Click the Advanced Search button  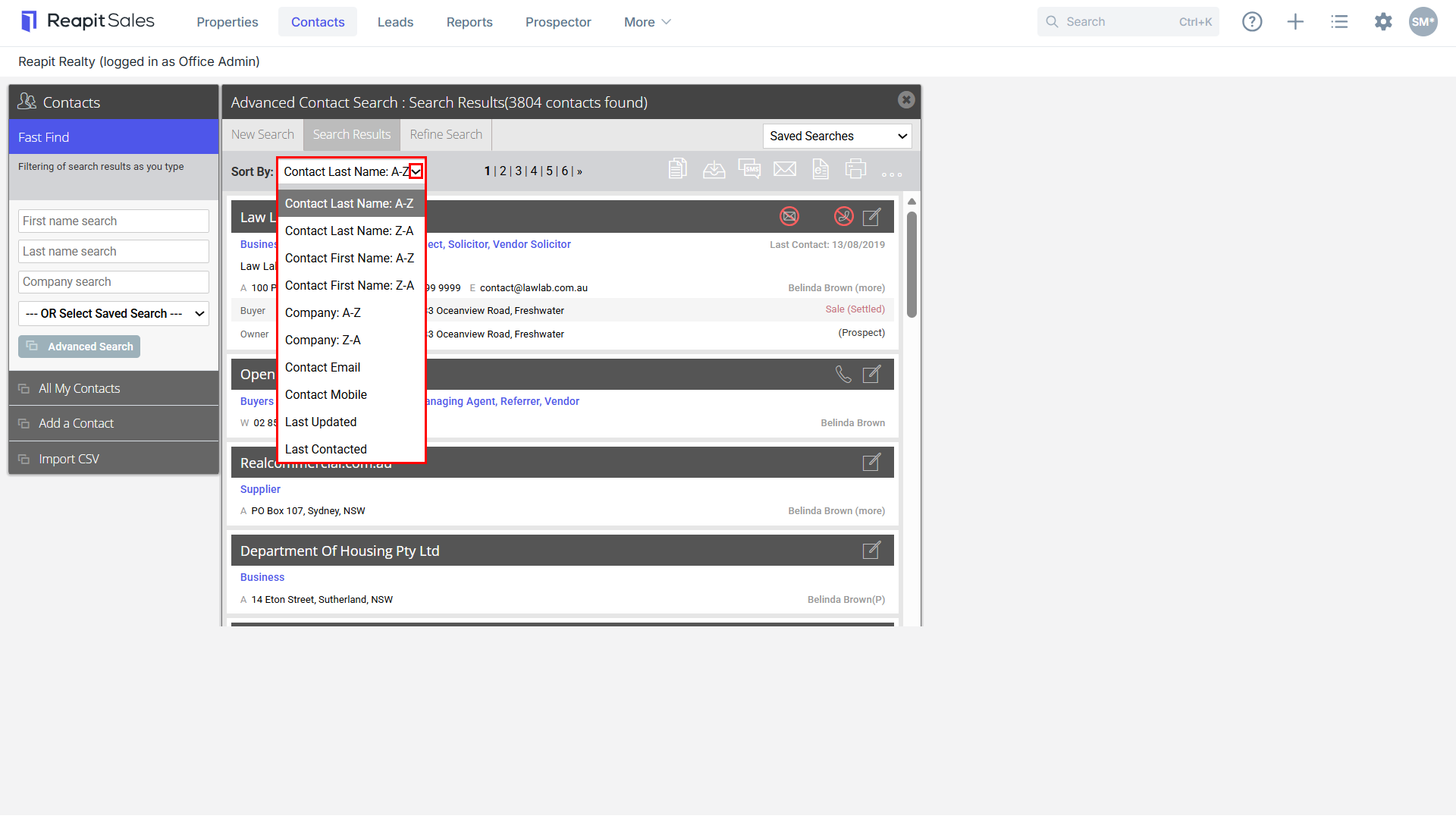[80, 347]
